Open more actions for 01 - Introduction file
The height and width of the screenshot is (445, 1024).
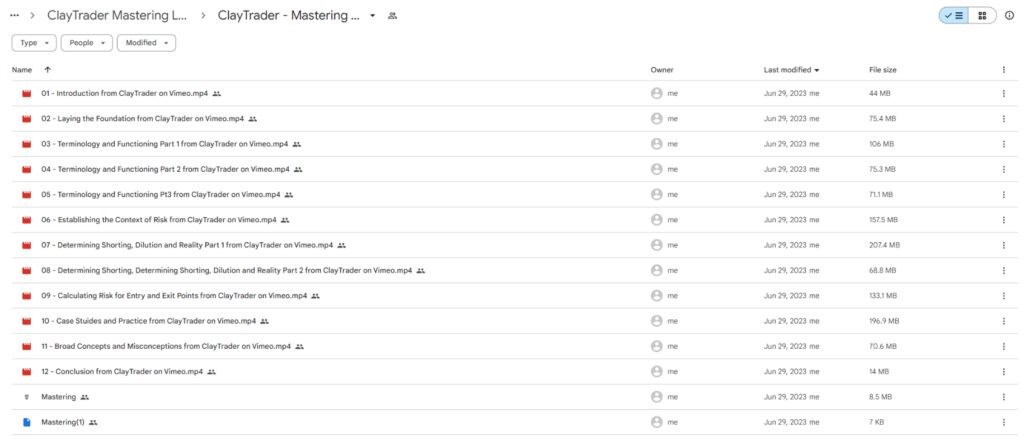(x=1003, y=93)
